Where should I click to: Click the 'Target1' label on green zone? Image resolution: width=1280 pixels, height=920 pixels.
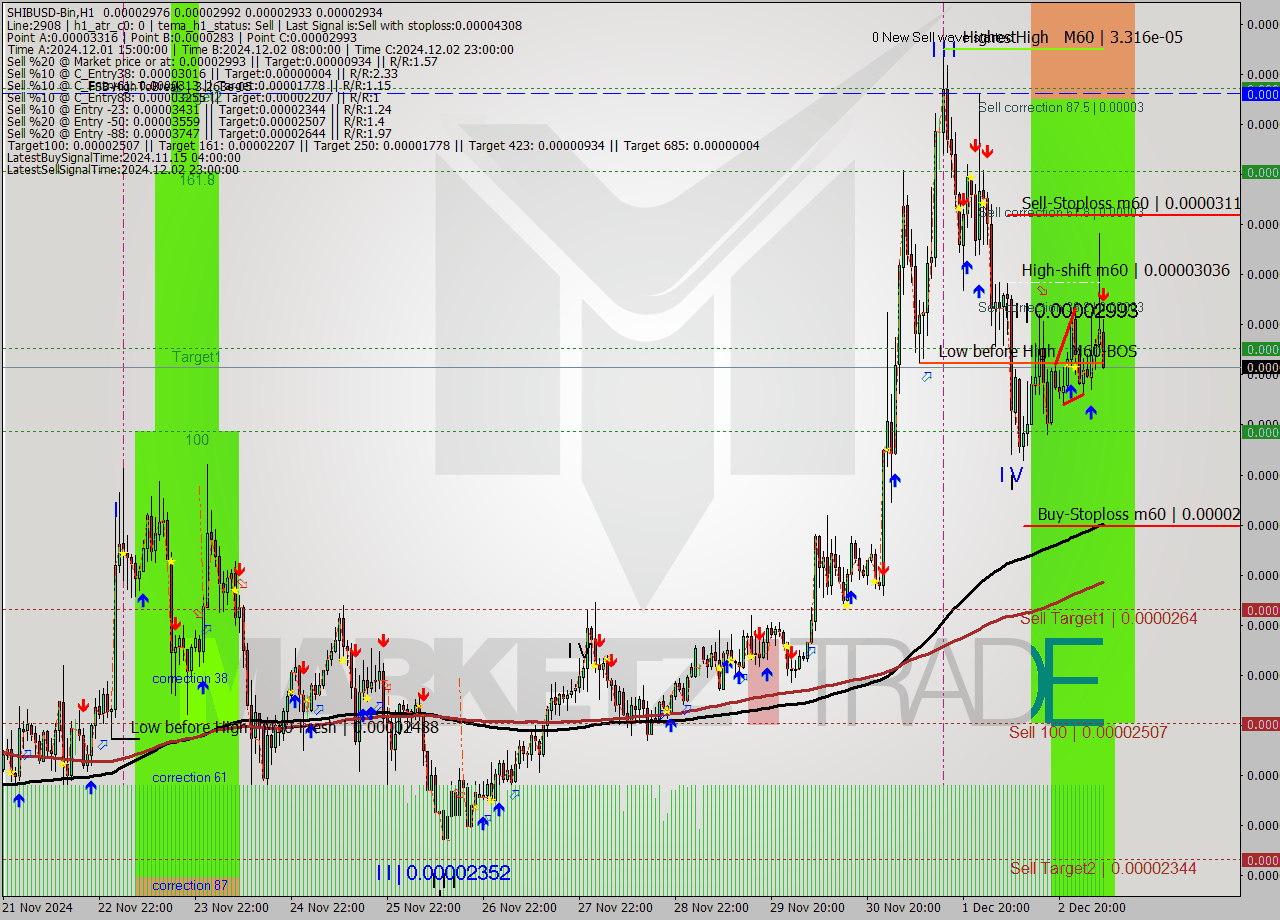point(195,357)
